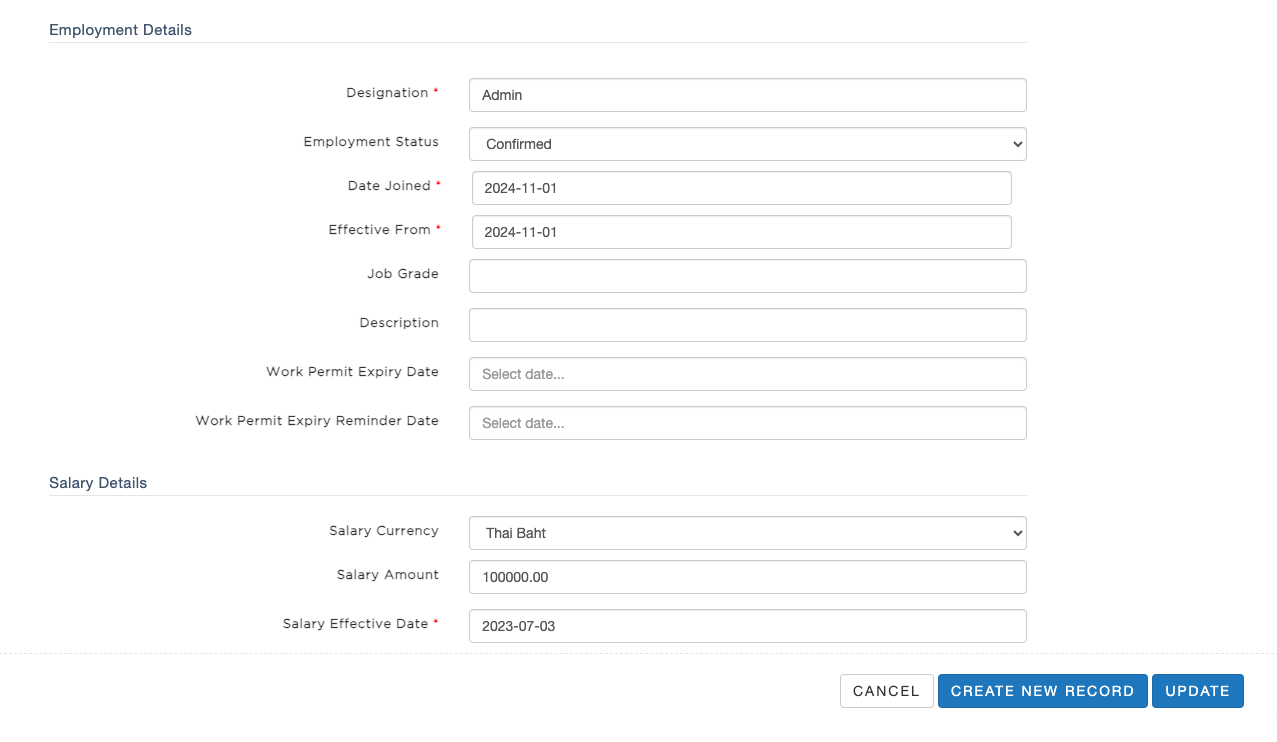The image size is (1277, 742).
Task: Click the Date Joined label
Action: 389,186
